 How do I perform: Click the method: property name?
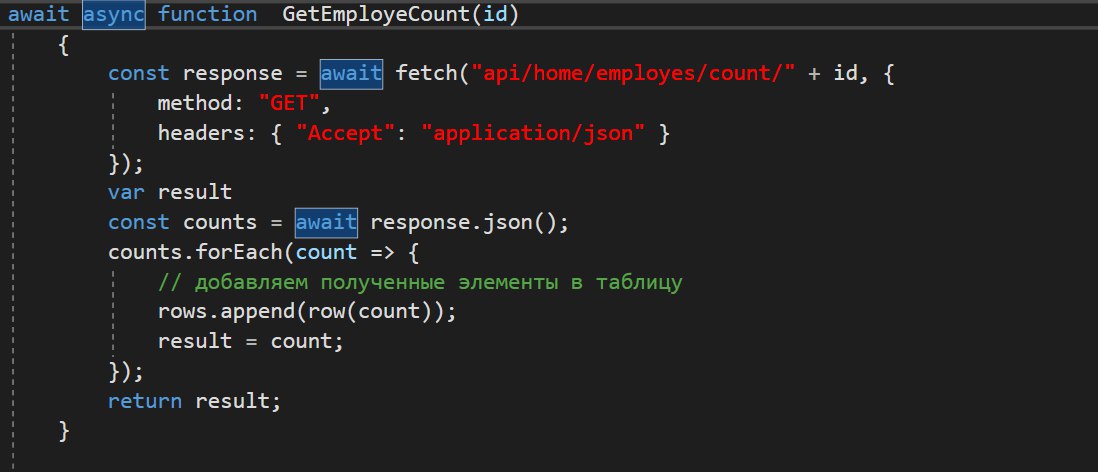point(201,104)
